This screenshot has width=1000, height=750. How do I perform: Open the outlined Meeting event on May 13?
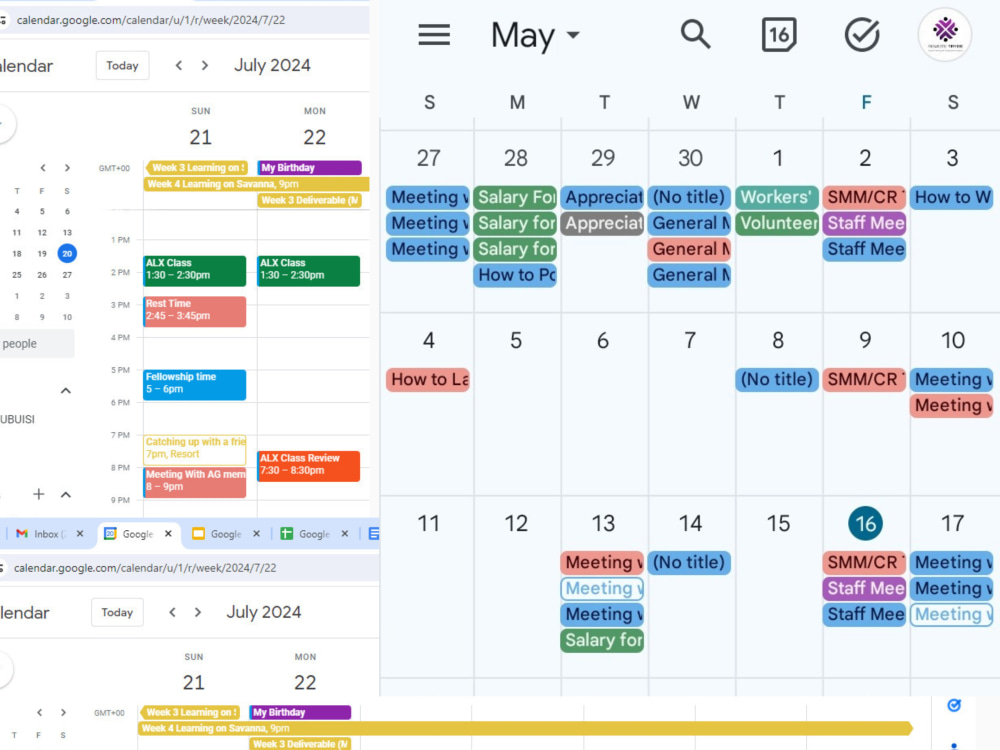(602, 589)
